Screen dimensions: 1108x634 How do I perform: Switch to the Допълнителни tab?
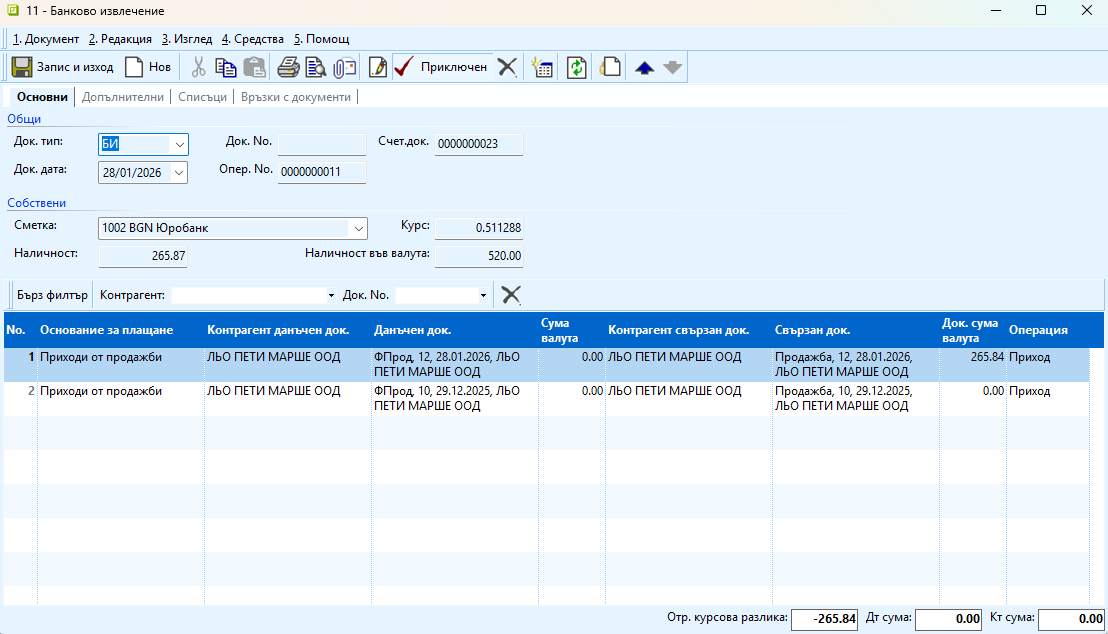pyautogui.click(x=122, y=97)
